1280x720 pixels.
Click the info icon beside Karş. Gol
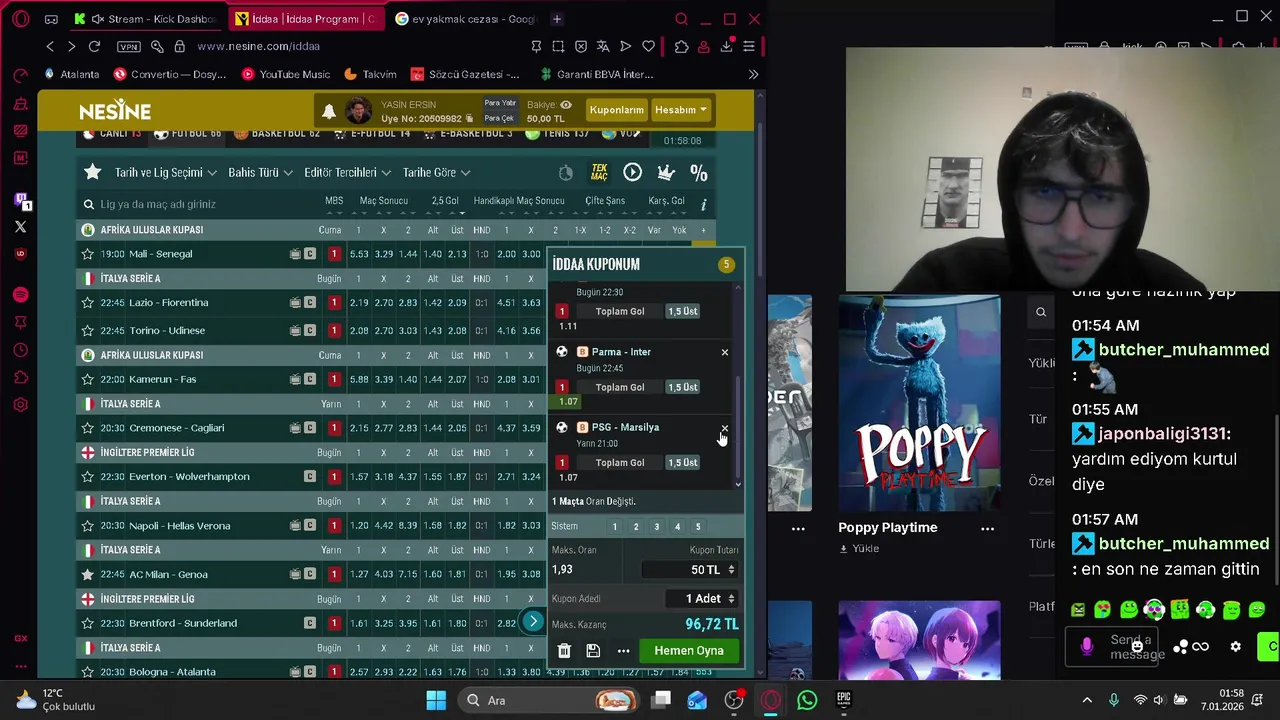pos(704,204)
